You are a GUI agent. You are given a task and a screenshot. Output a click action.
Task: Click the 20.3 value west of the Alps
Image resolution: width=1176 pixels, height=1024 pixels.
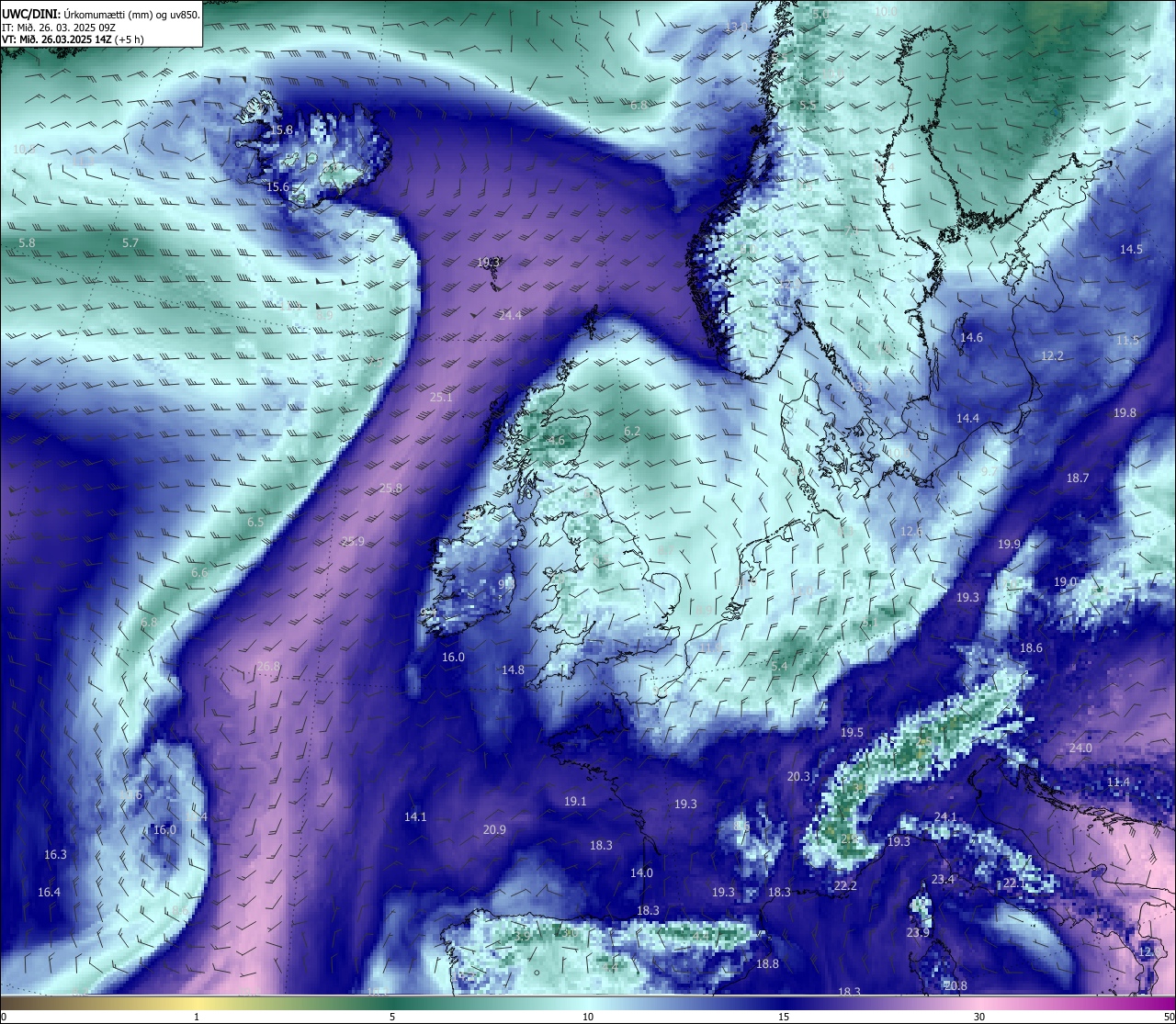(x=798, y=777)
